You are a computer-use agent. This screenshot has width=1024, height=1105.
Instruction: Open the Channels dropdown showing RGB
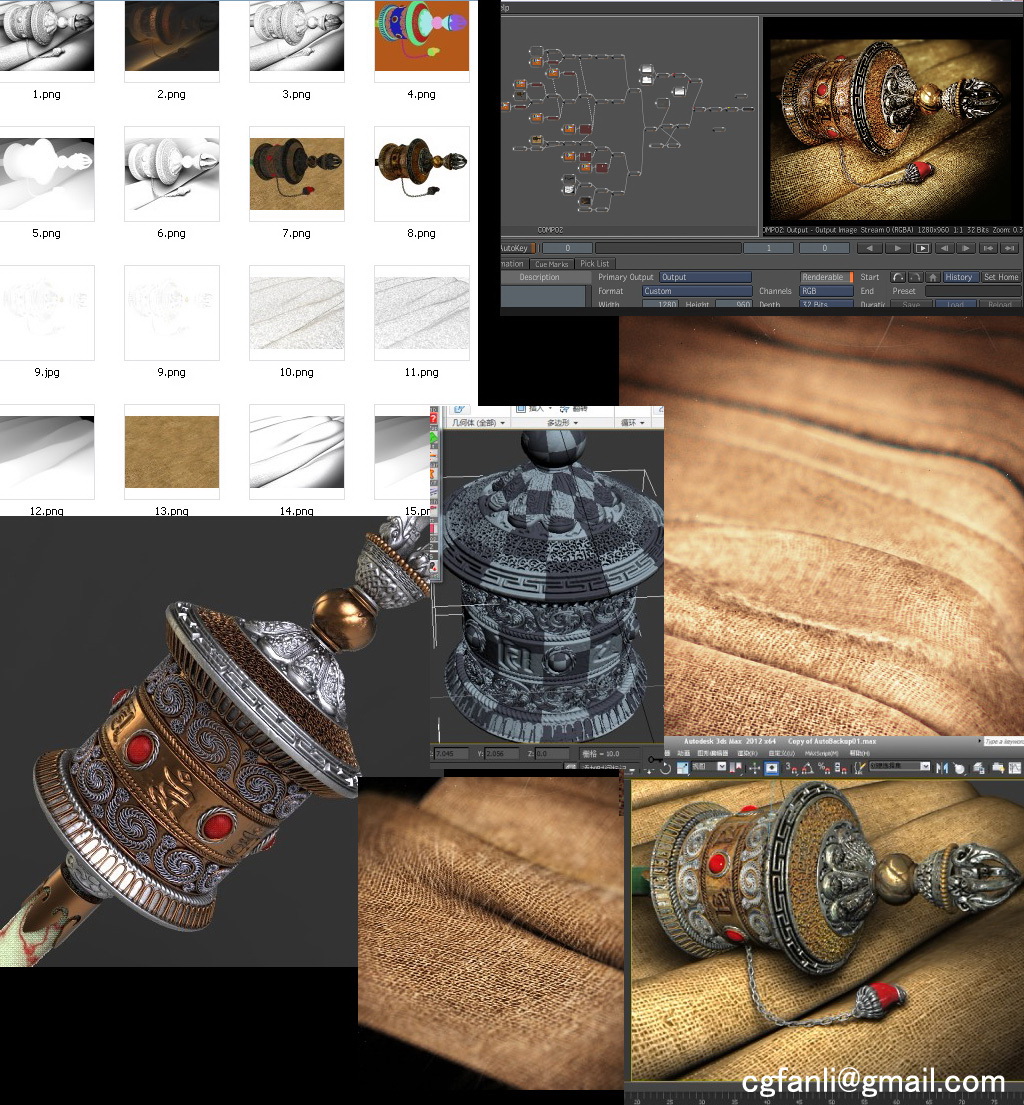pos(826,291)
